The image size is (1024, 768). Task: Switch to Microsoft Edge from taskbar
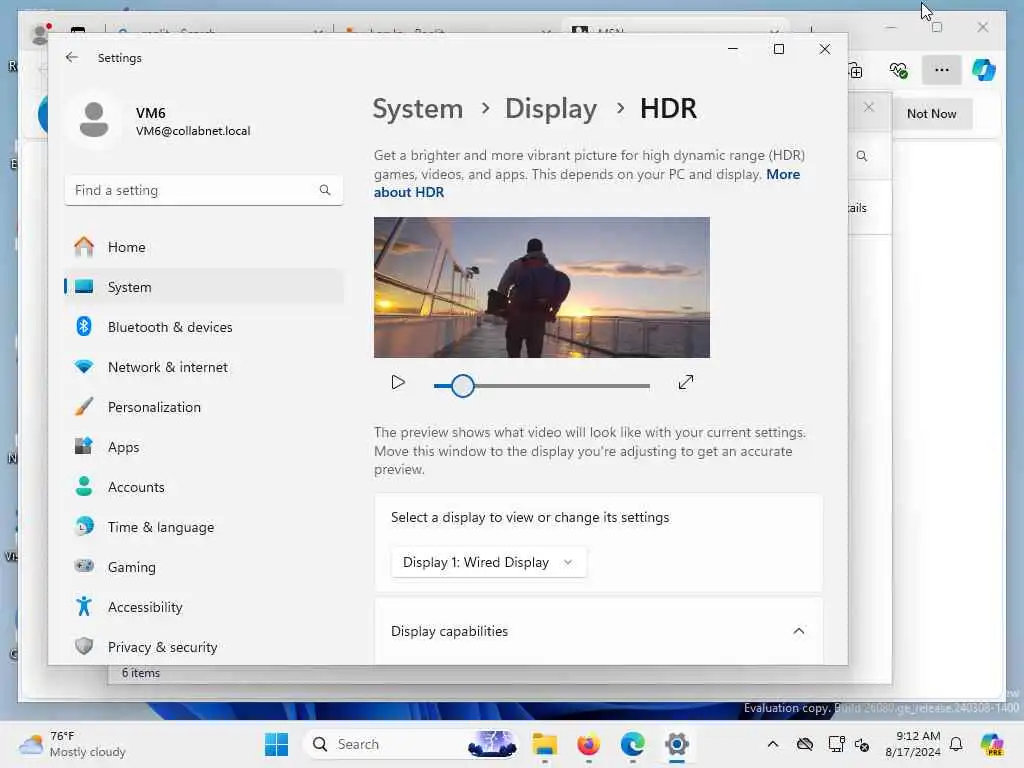(632, 744)
